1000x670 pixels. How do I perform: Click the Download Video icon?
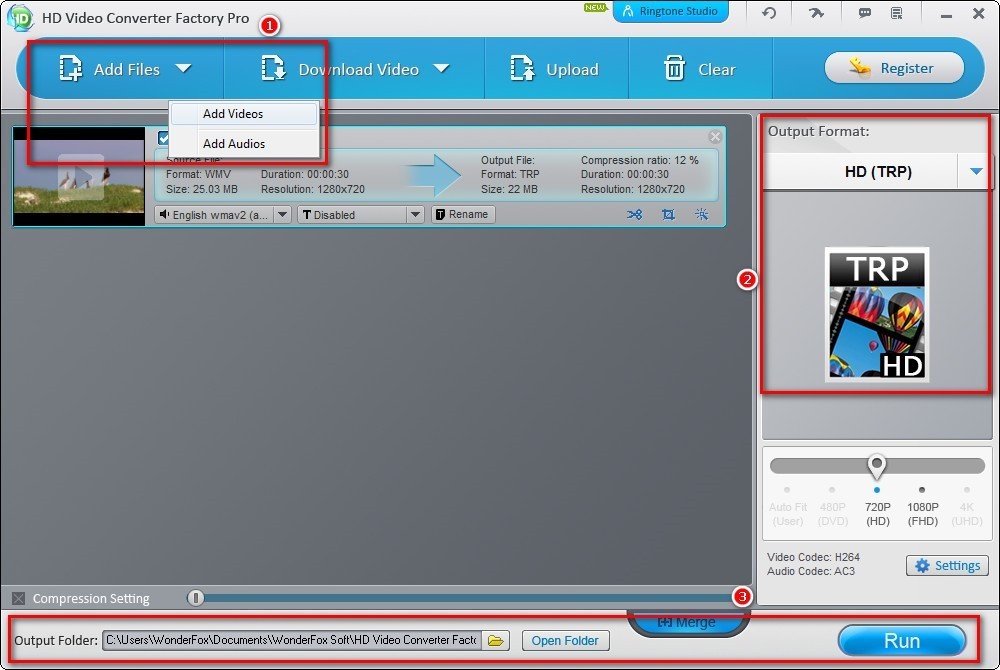pyautogui.click(x=273, y=68)
